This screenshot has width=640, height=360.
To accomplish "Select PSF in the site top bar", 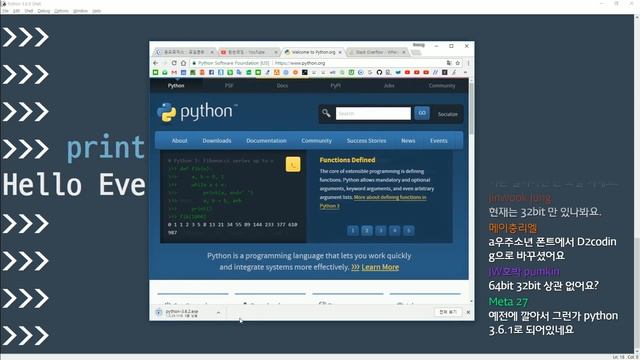I will point(229,85).
